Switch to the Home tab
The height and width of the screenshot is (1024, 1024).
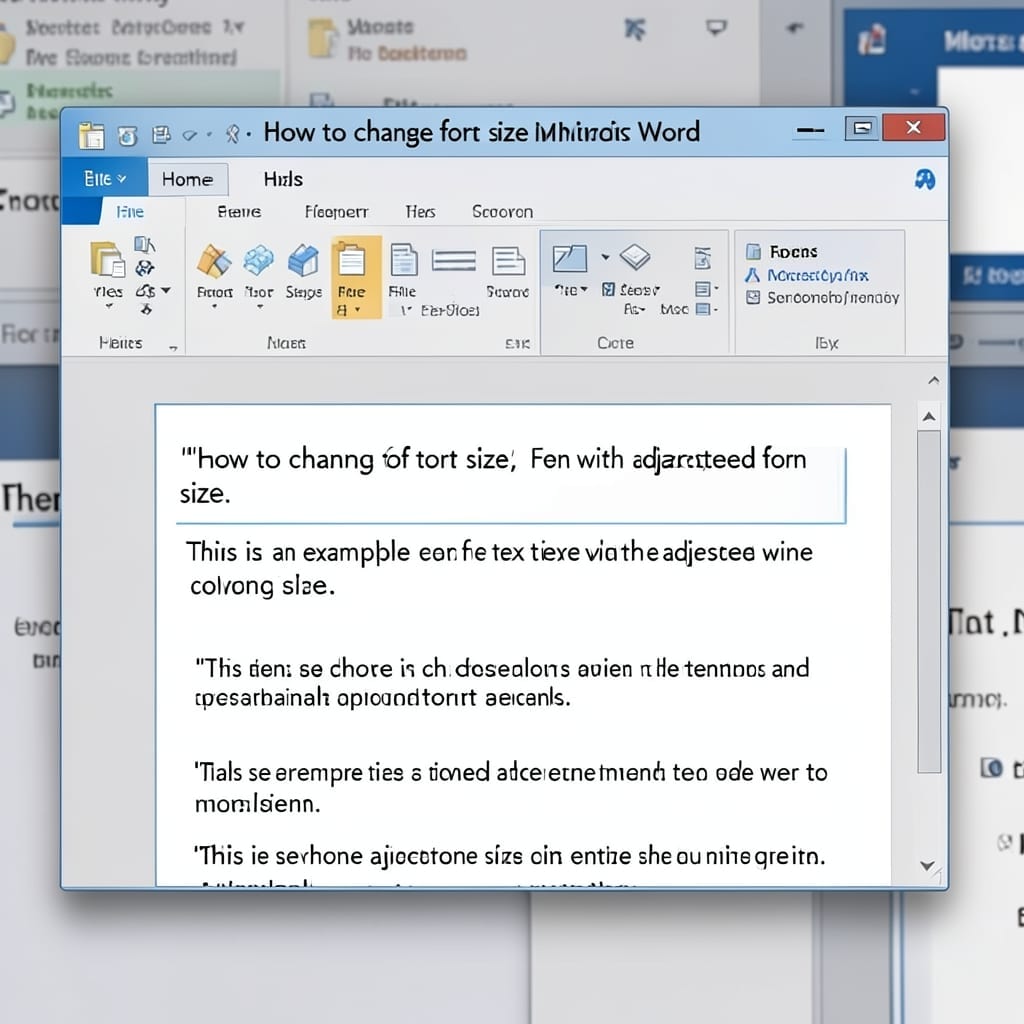tap(187, 180)
